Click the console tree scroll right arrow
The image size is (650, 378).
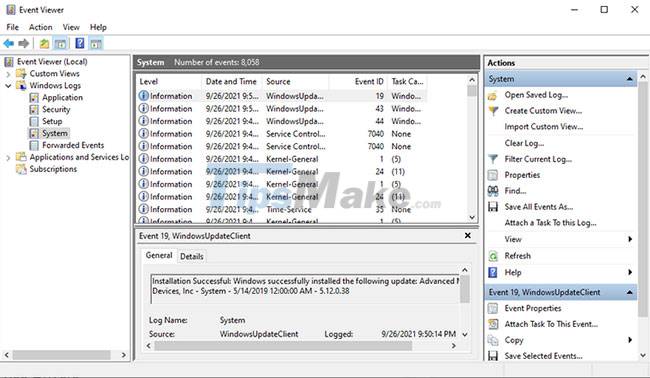click(x=124, y=355)
